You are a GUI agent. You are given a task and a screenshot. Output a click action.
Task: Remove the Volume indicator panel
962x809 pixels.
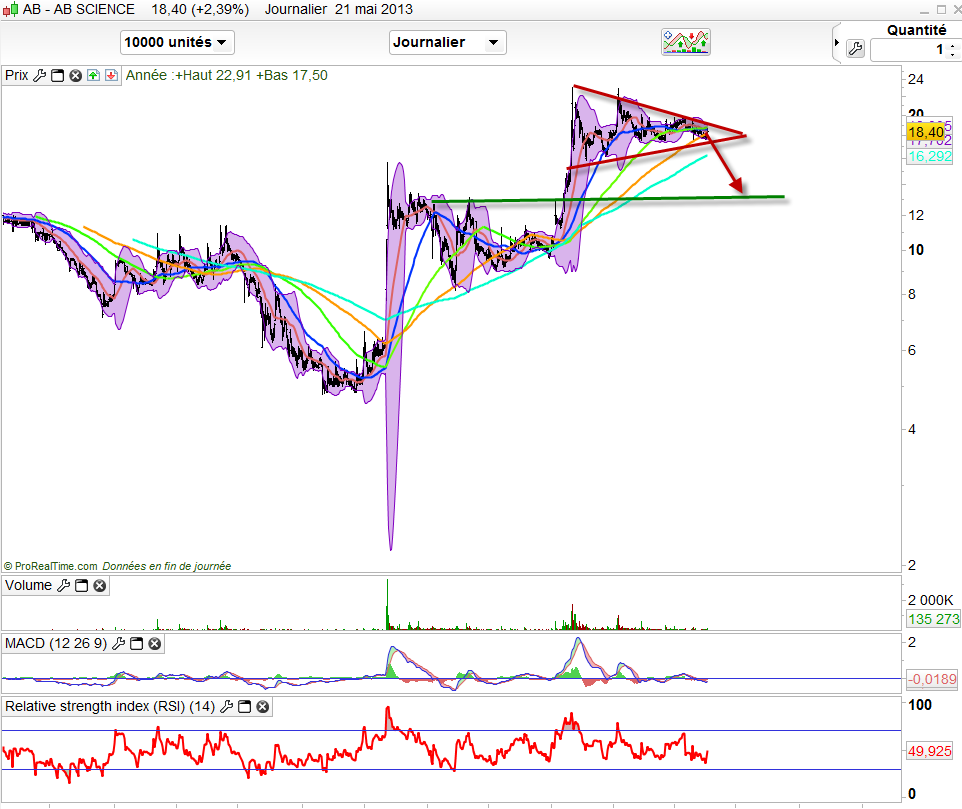click(x=99, y=586)
